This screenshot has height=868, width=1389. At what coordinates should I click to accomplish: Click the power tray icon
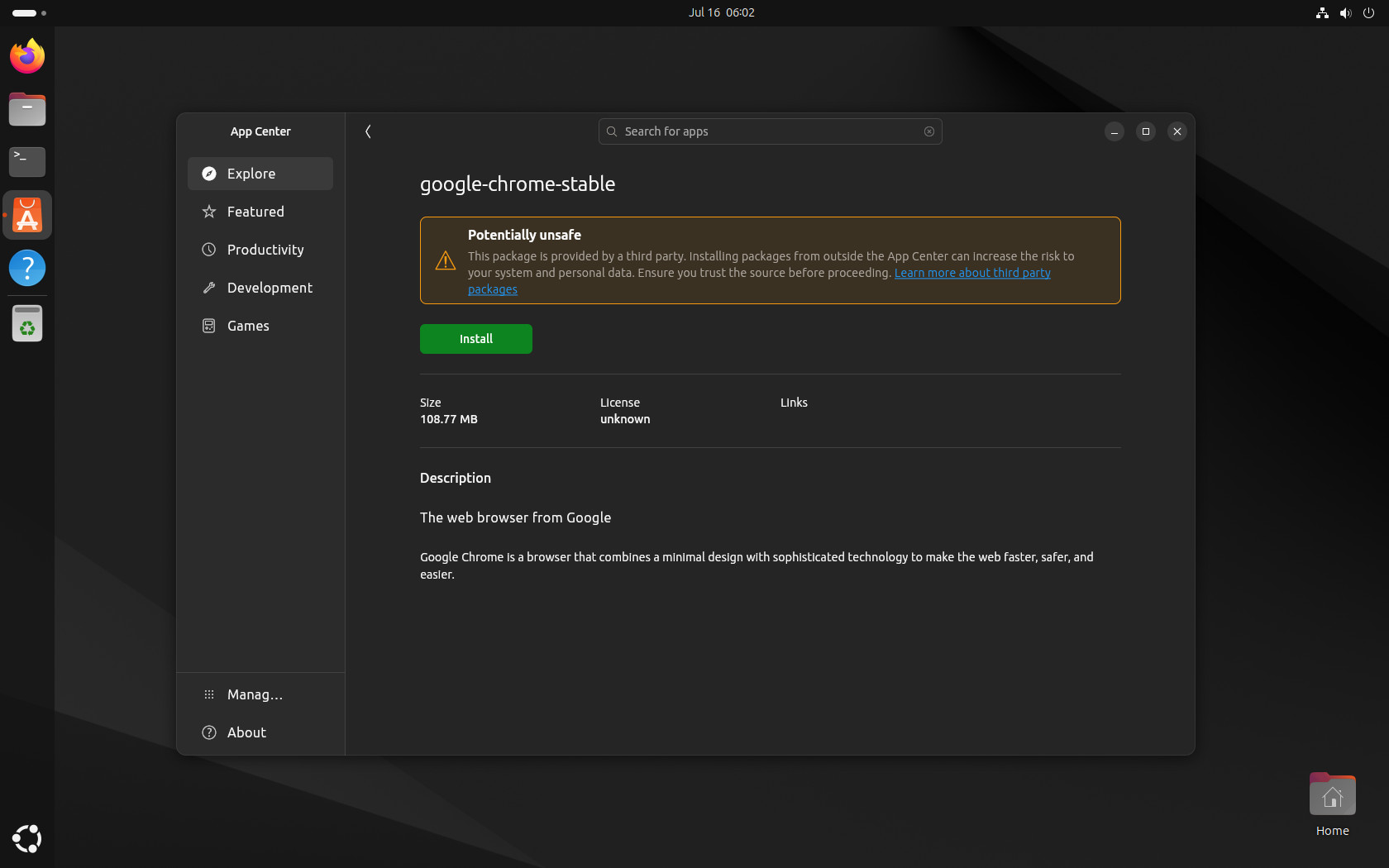click(1368, 12)
